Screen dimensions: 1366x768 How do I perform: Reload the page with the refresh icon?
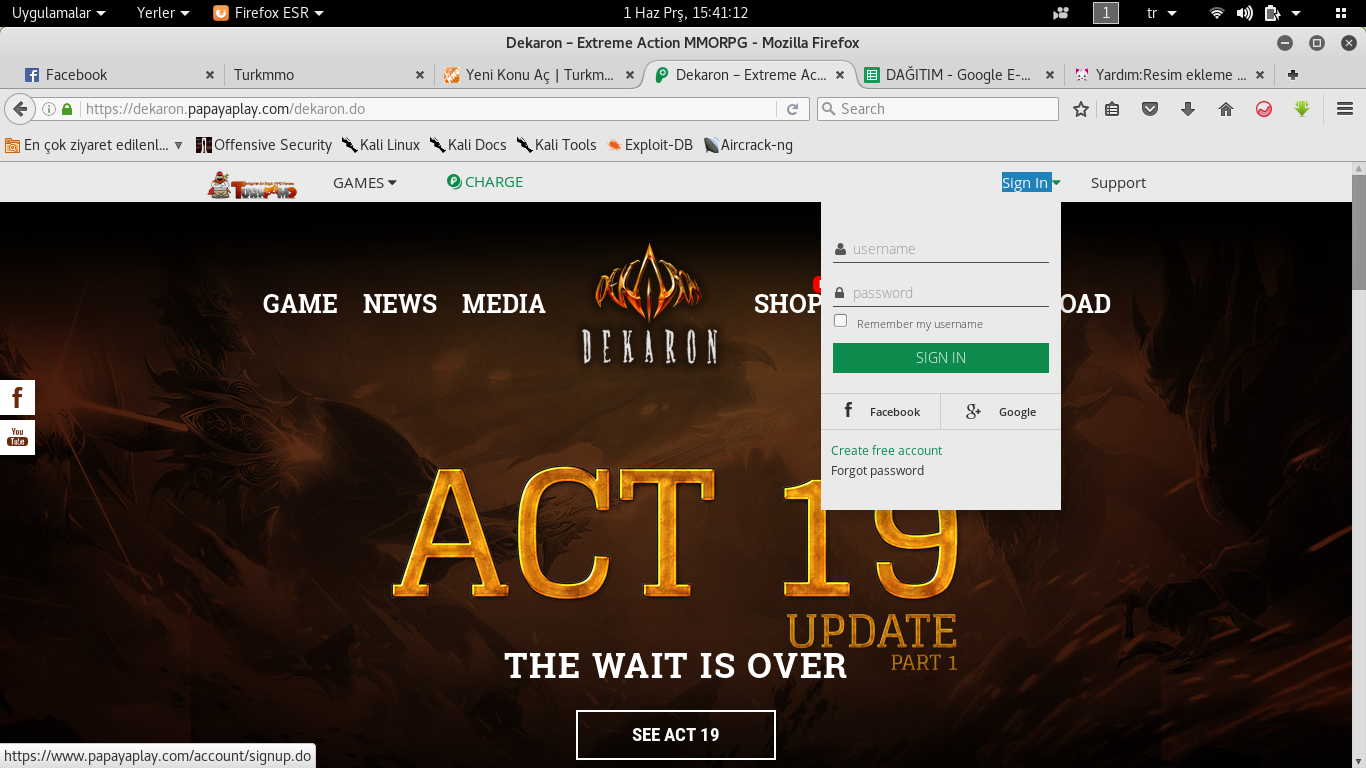(792, 109)
